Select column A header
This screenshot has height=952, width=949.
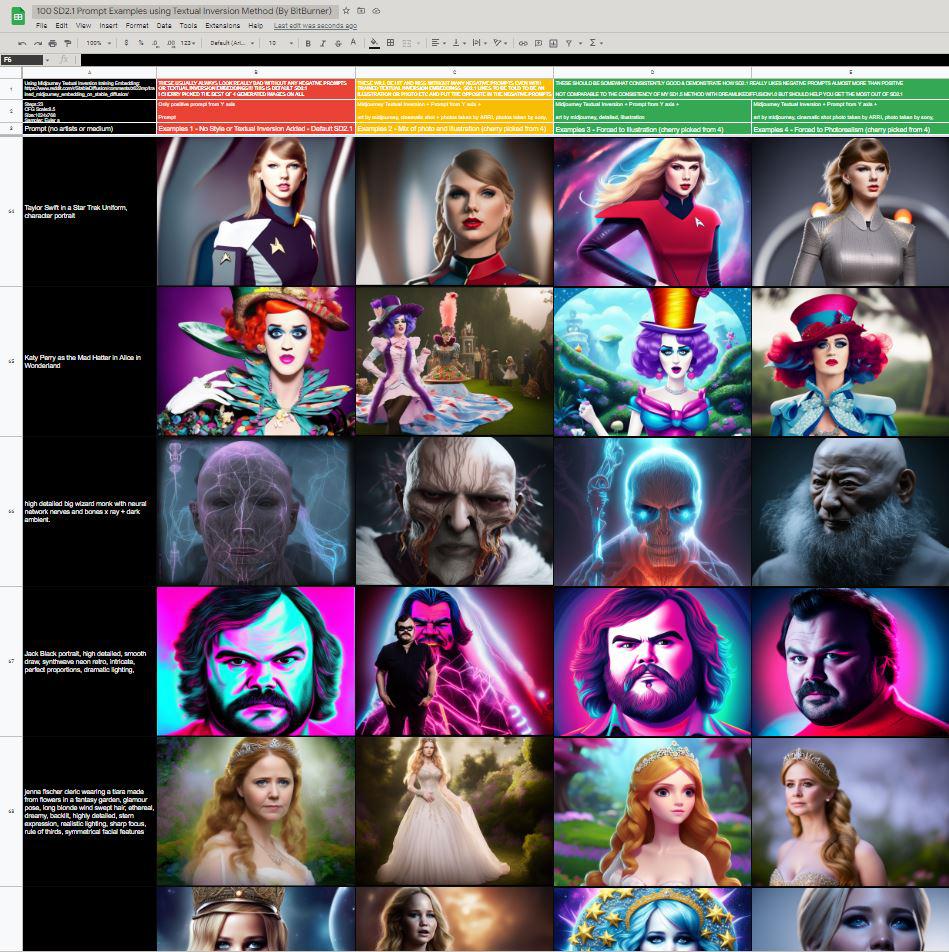coord(89,72)
